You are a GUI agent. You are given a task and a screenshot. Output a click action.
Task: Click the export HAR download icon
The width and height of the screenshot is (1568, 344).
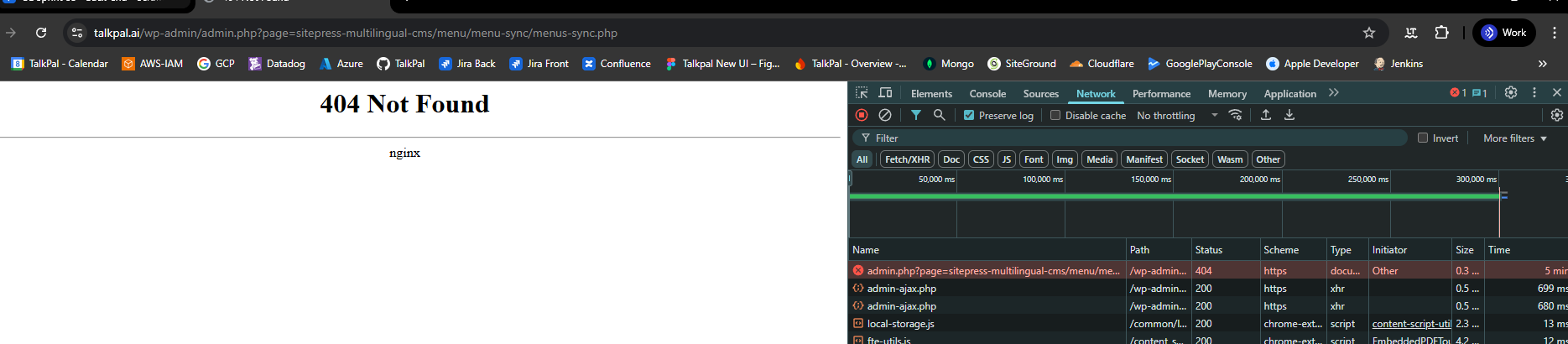tap(1289, 115)
